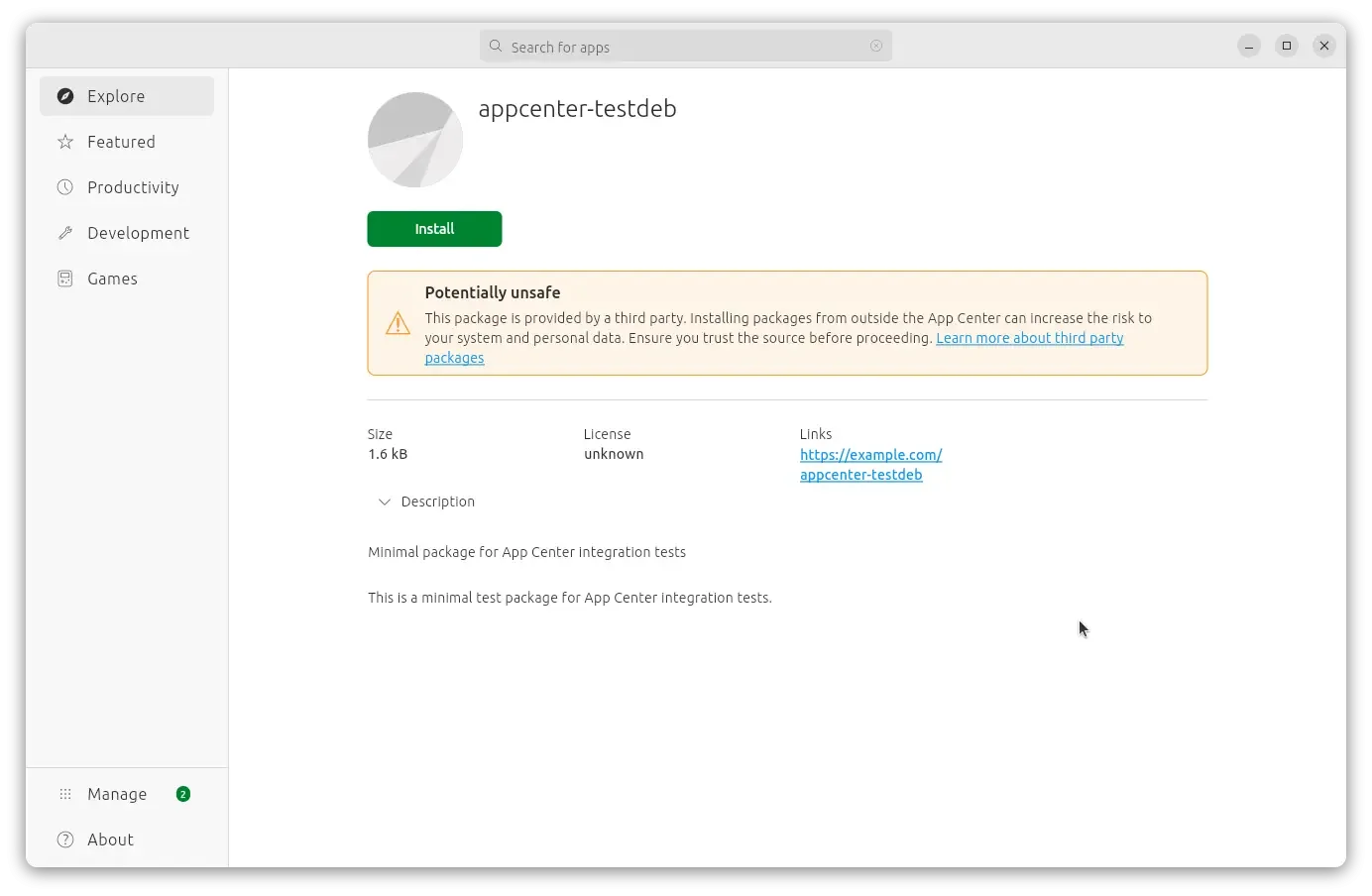Collapse the Description section chevron
This screenshot has height=896, width=1372.
click(384, 502)
